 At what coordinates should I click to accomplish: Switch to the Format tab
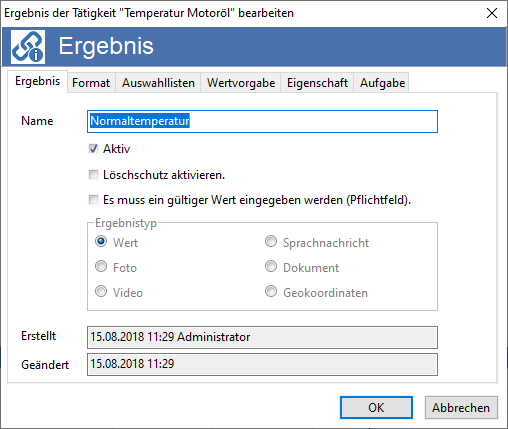tap(91, 83)
